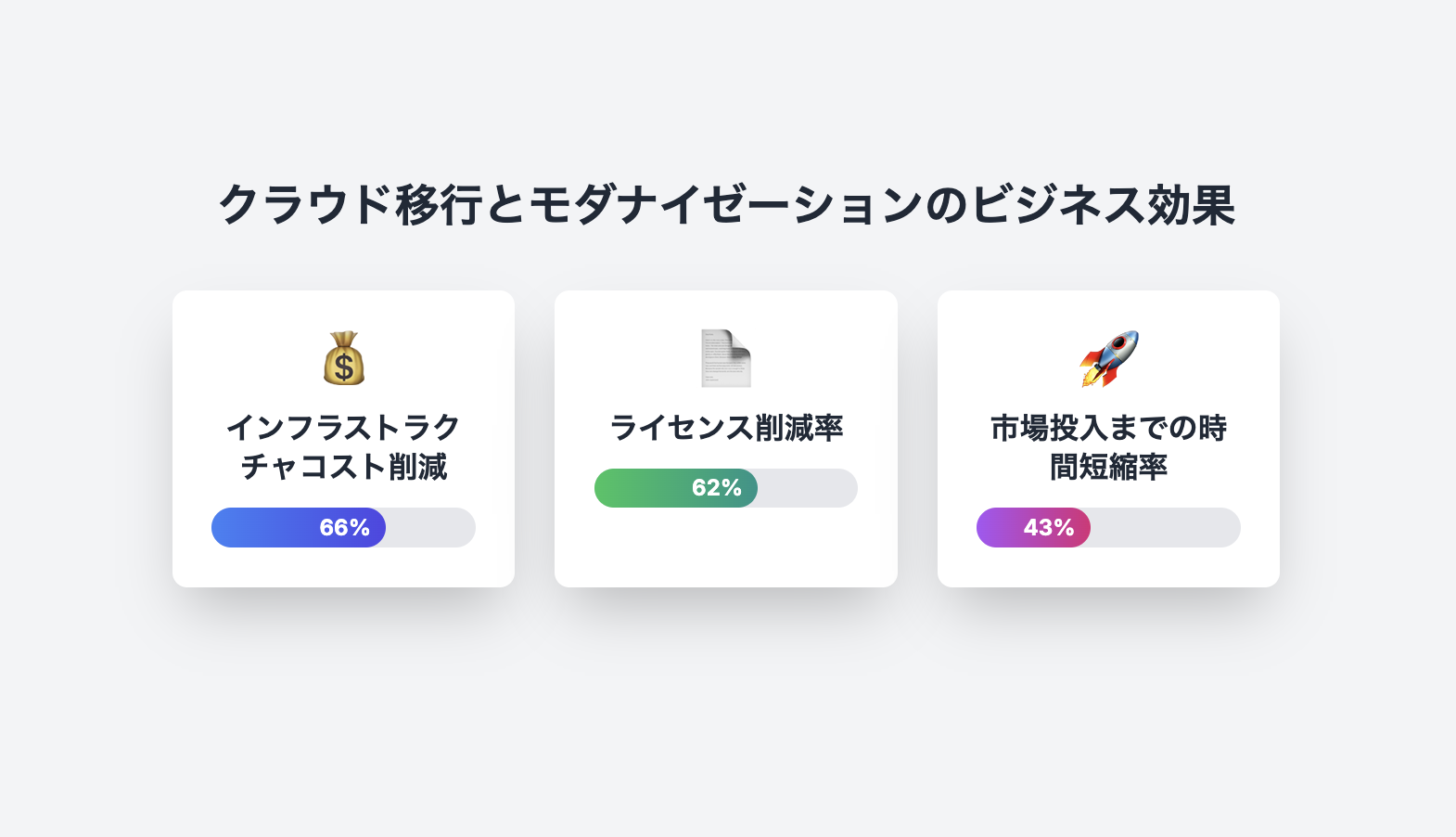This screenshot has width=1456, height=837.
Task: Click gray unfilled track of the 62% bar
Action: [x=807, y=488]
